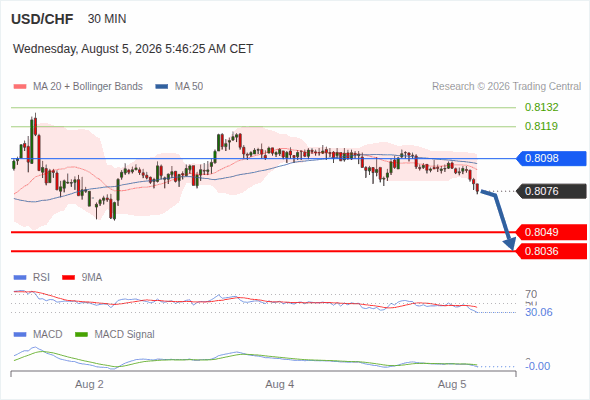Click the MACD Signal green legend marker
The image size is (590, 400).
[x=81, y=335]
